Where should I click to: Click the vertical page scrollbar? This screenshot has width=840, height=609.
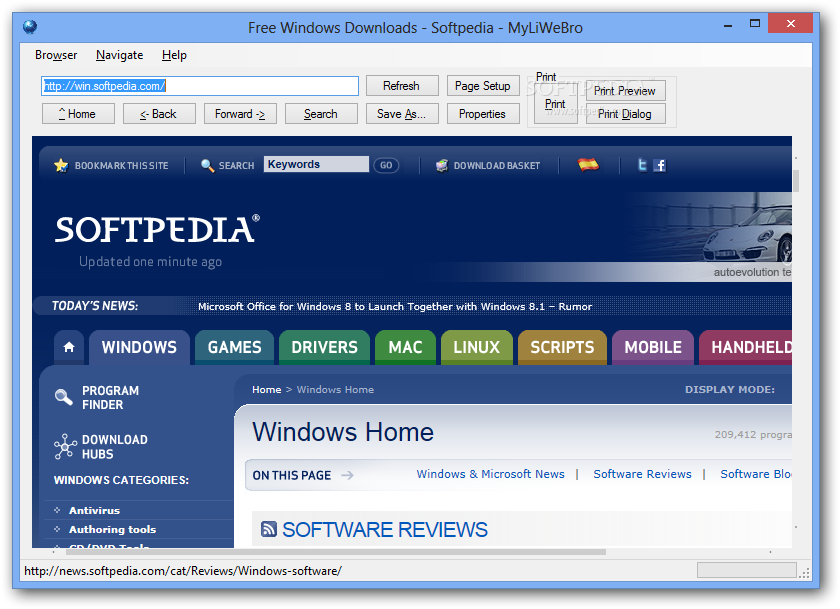(796, 181)
